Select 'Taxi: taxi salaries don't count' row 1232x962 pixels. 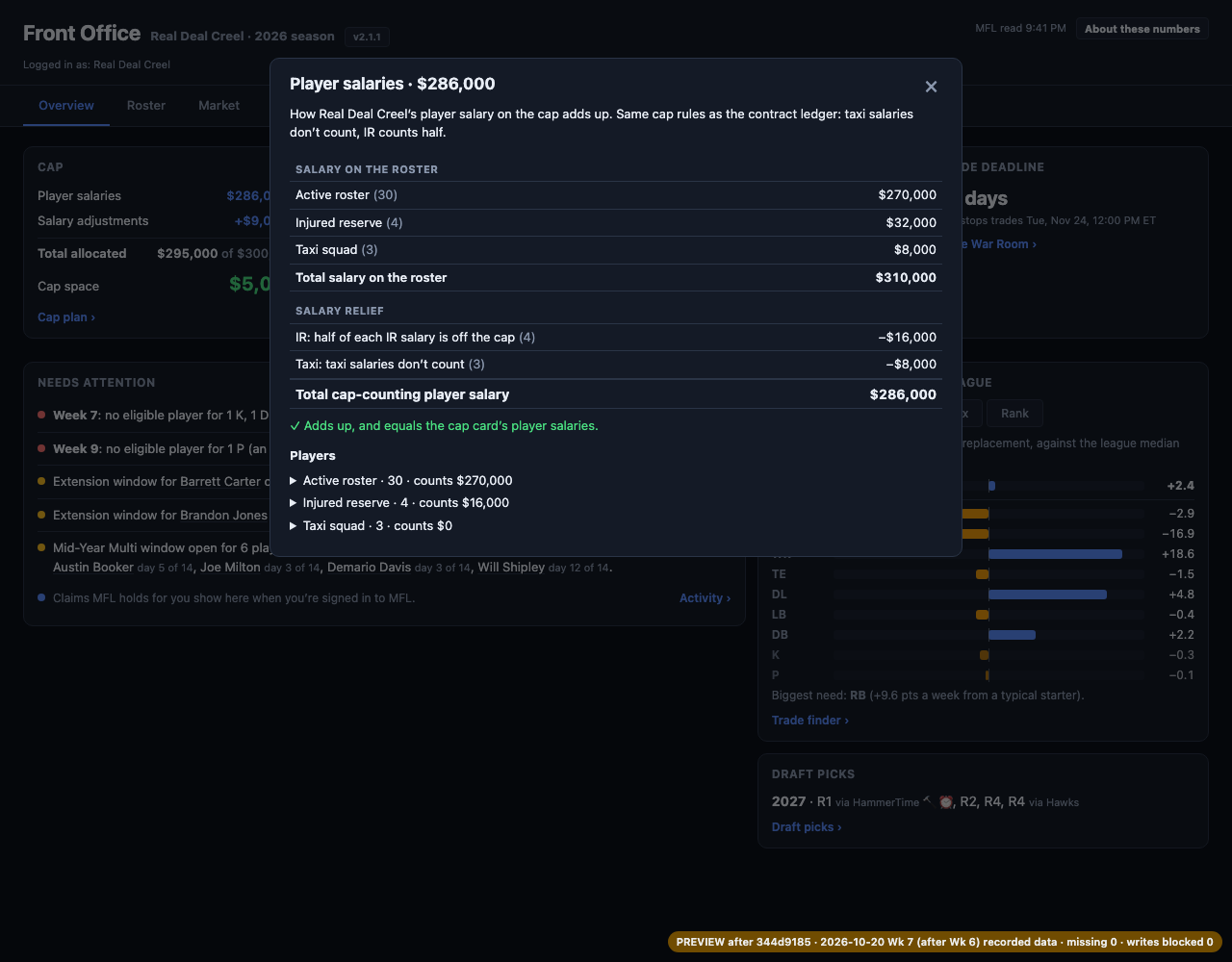pyautogui.click(x=616, y=365)
